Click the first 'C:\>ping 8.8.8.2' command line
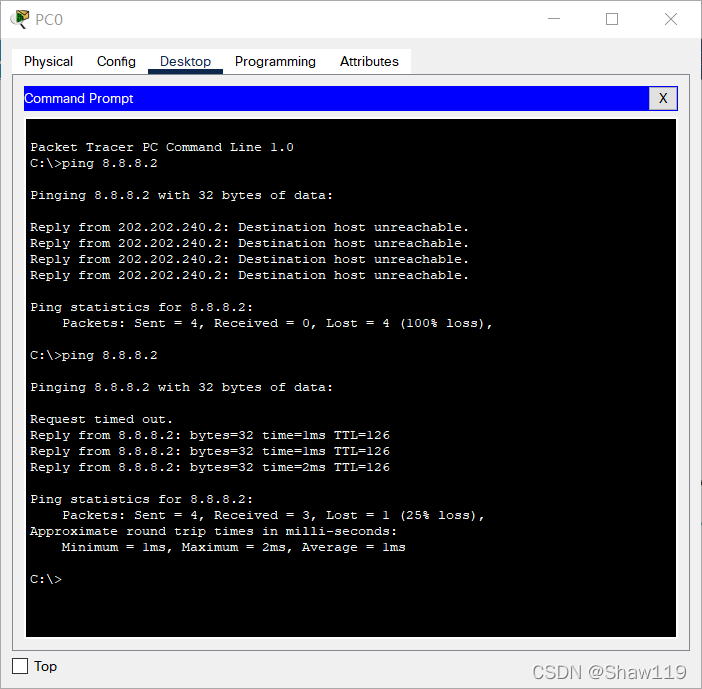 click(94, 163)
